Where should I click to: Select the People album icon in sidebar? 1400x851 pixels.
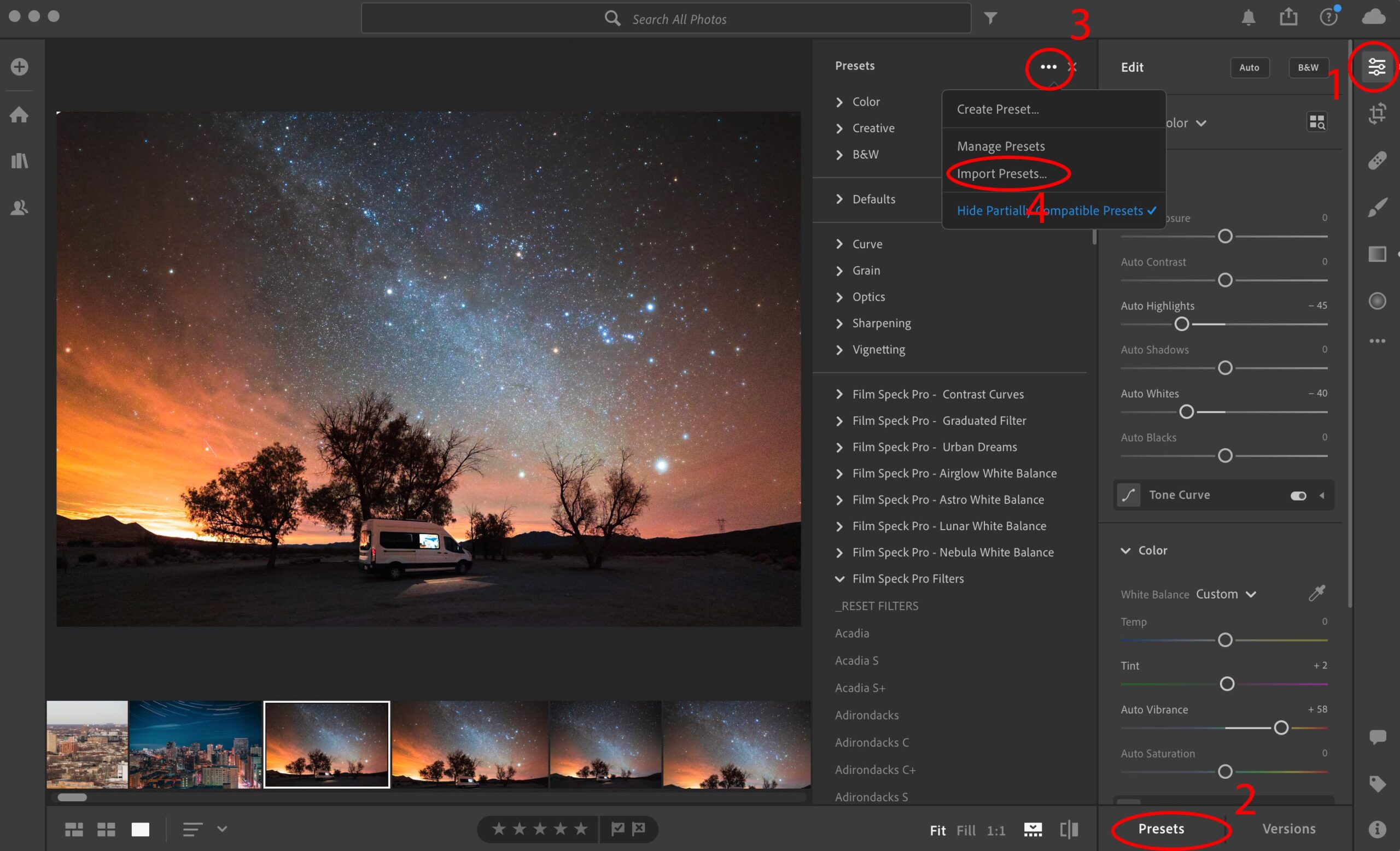pyautogui.click(x=20, y=207)
